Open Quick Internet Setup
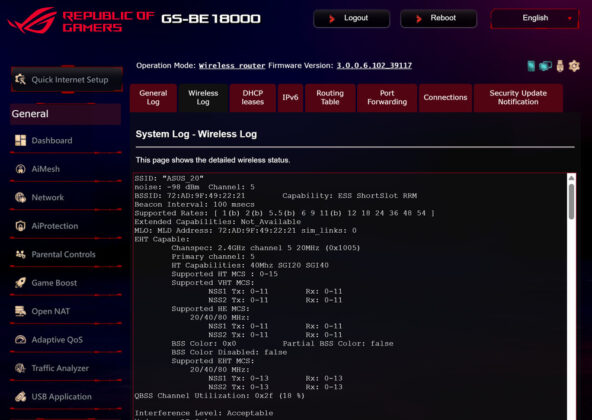The width and height of the screenshot is (592, 420). tap(67, 80)
